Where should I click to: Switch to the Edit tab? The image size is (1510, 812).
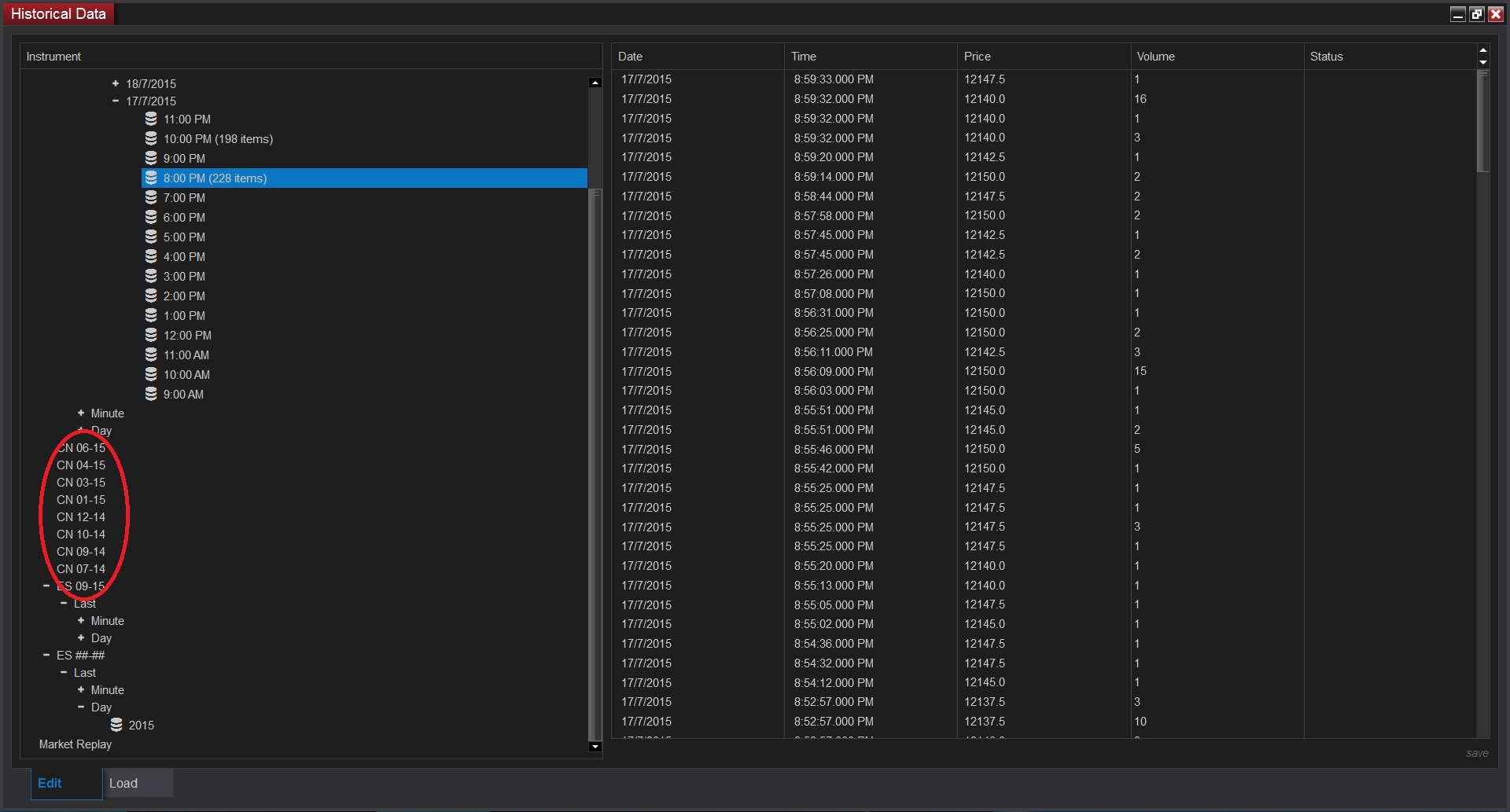pyautogui.click(x=66, y=783)
